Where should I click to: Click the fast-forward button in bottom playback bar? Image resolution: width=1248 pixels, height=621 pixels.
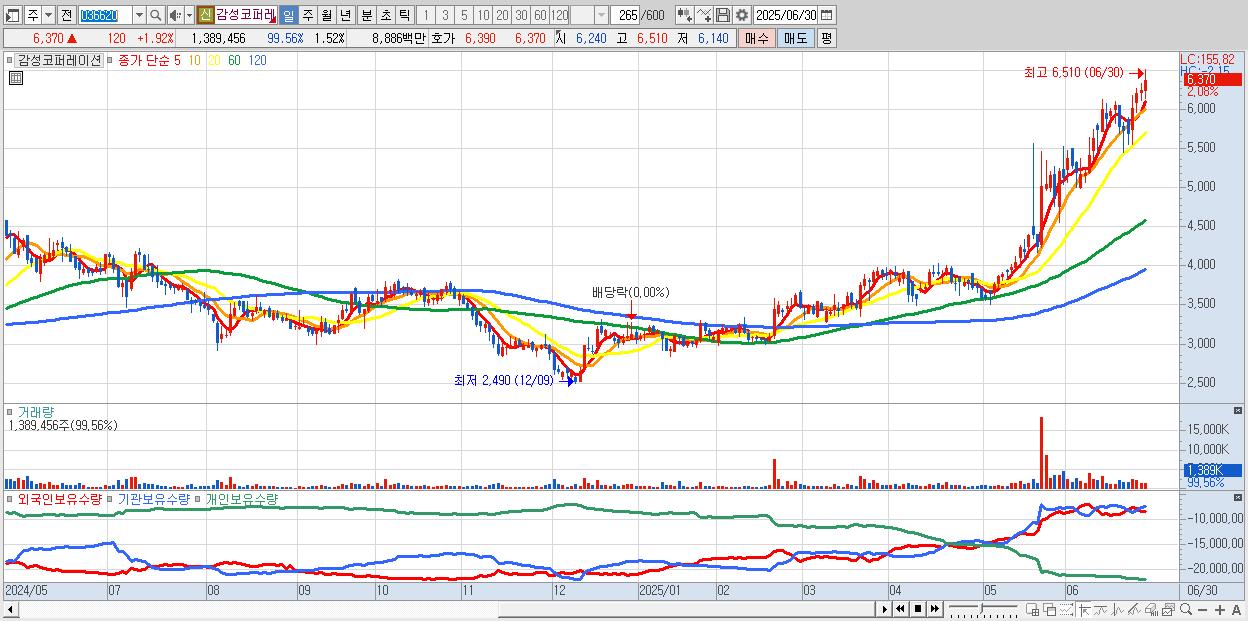(935, 609)
